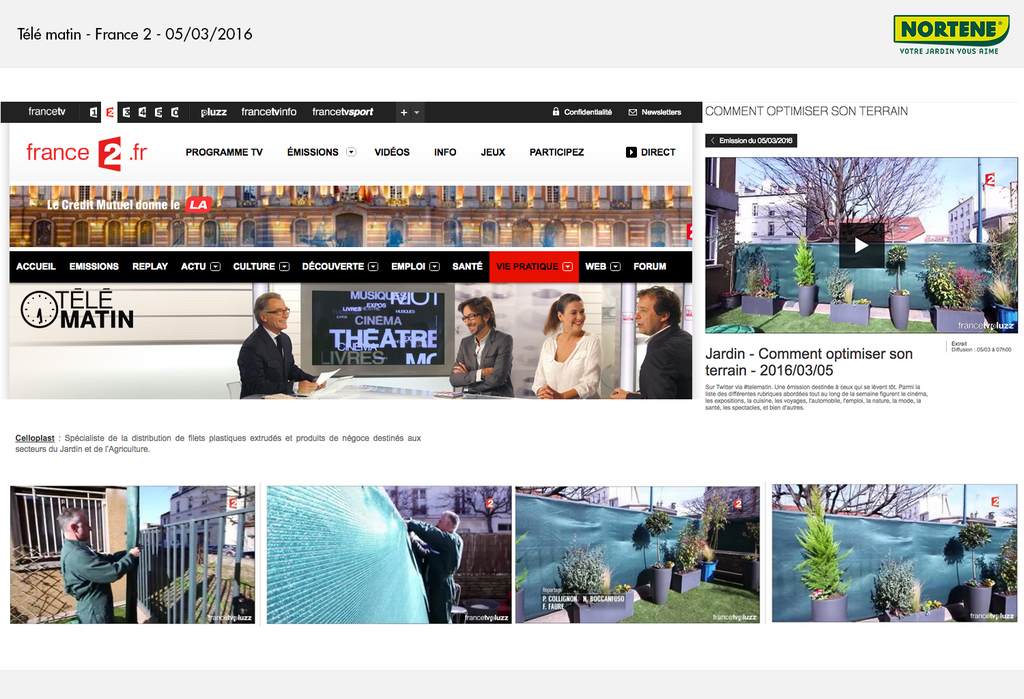Open the France Ô channel icon
Image resolution: width=1024 pixels, height=699 pixels.
point(175,112)
